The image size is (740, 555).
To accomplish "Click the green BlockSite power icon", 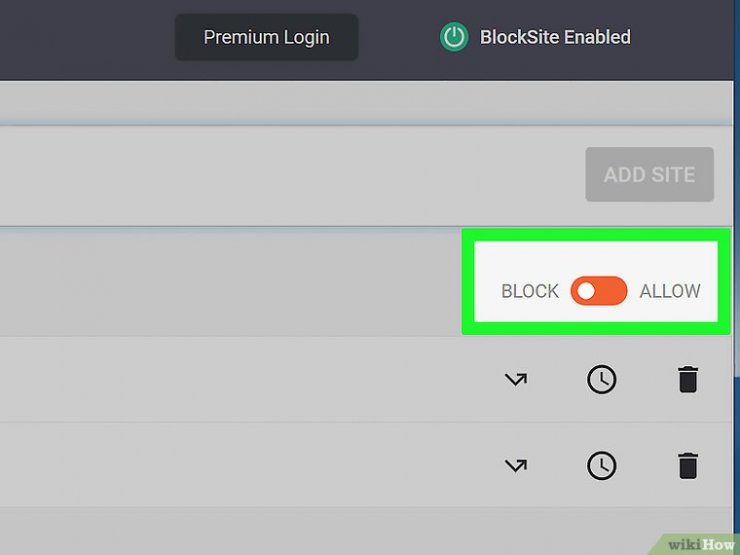I will pyautogui.click(x=454, y=37).
